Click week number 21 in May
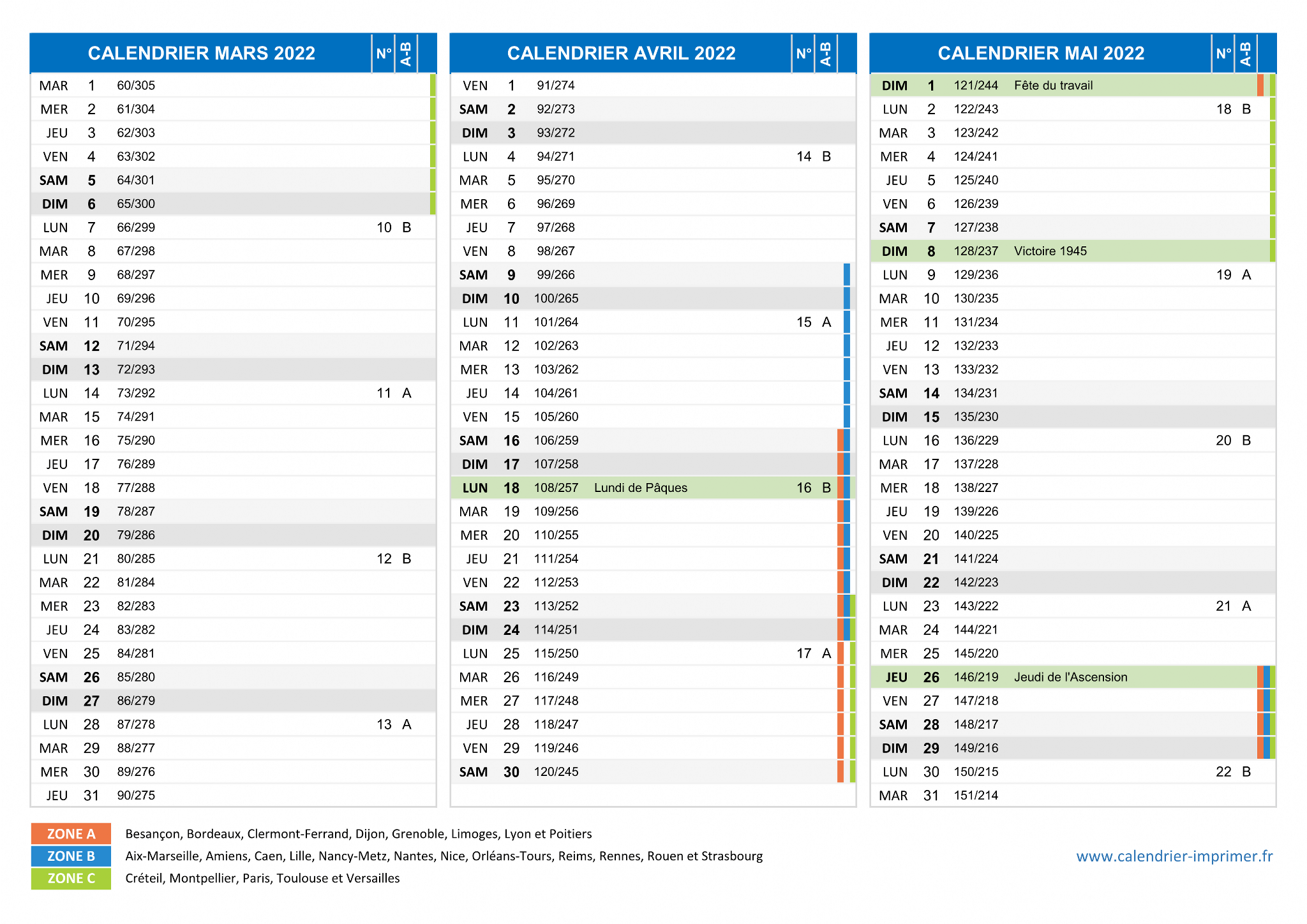1307x924 pixels. point(1224,606)
